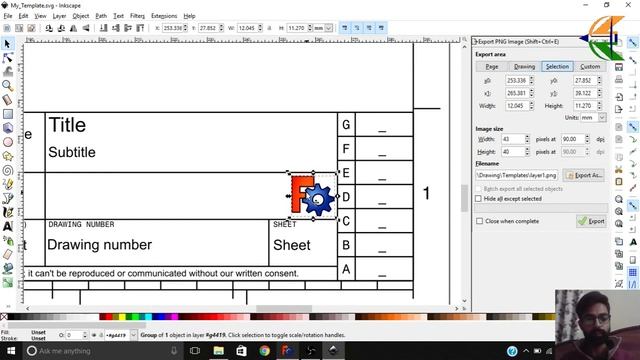This screenshot has width=640, height=360.
Task: Adjust the export image Width spinner
Action: click(527, 139)
